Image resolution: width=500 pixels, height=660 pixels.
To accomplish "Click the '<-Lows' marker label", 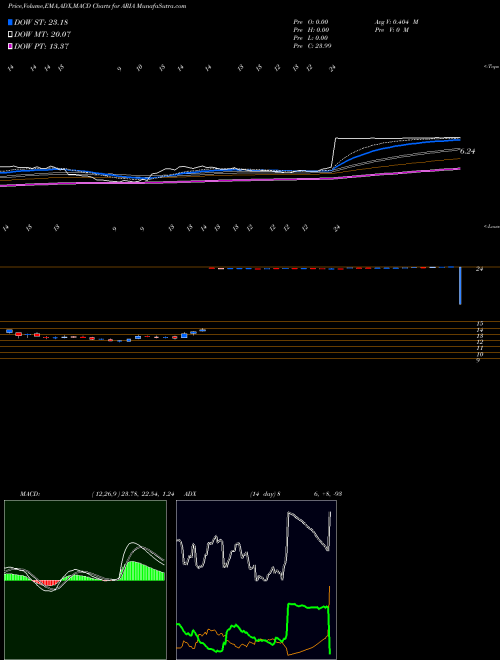I will 491,226.
